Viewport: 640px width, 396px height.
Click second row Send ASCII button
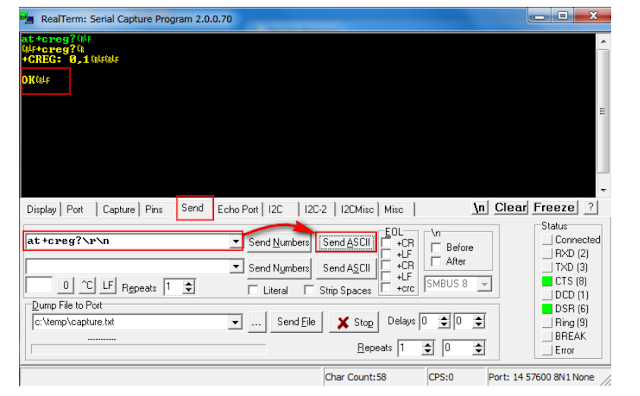coord(346,268)
